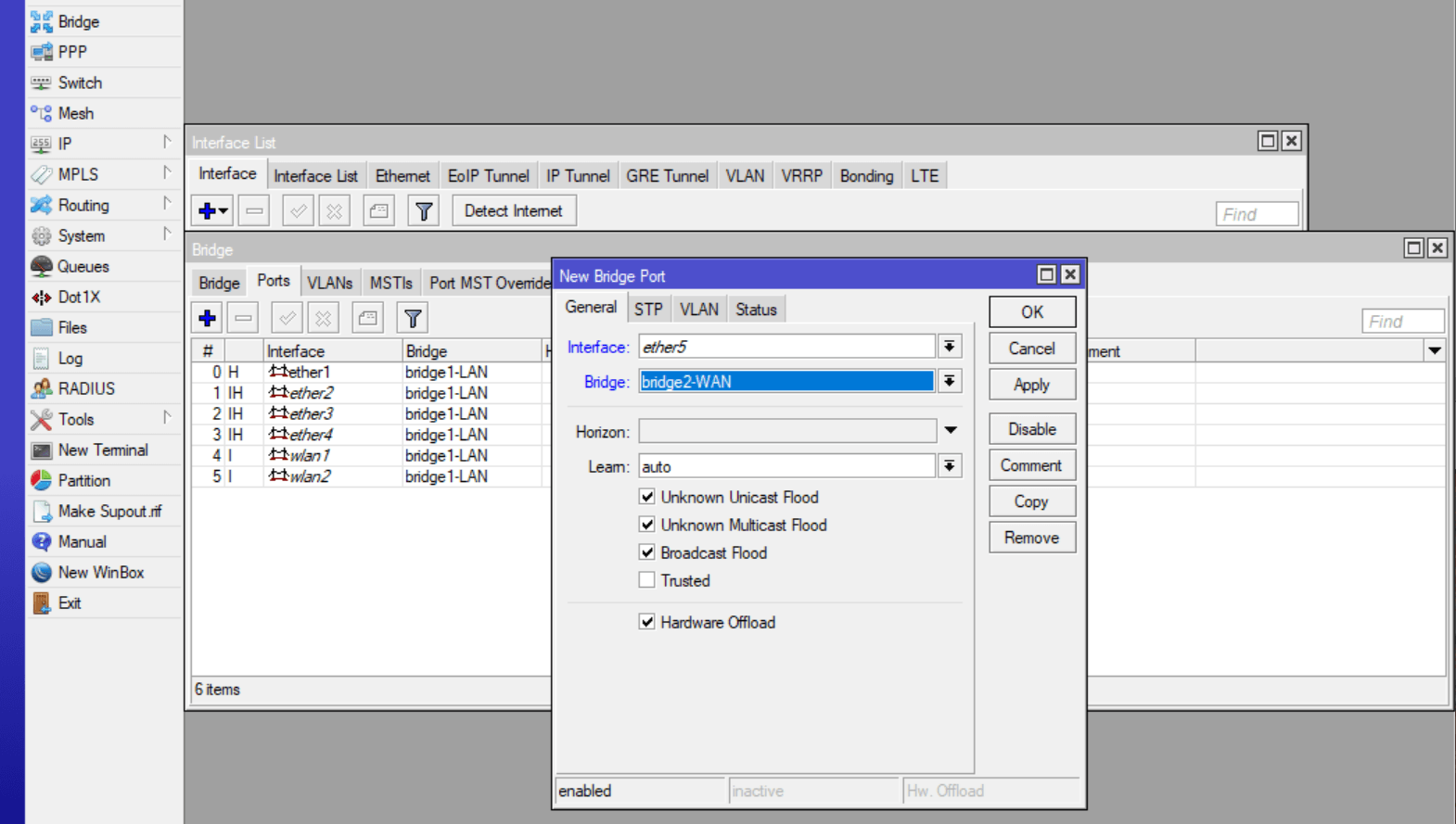Click the comment icon in Bridge Ports toolbar

point(368,318)
